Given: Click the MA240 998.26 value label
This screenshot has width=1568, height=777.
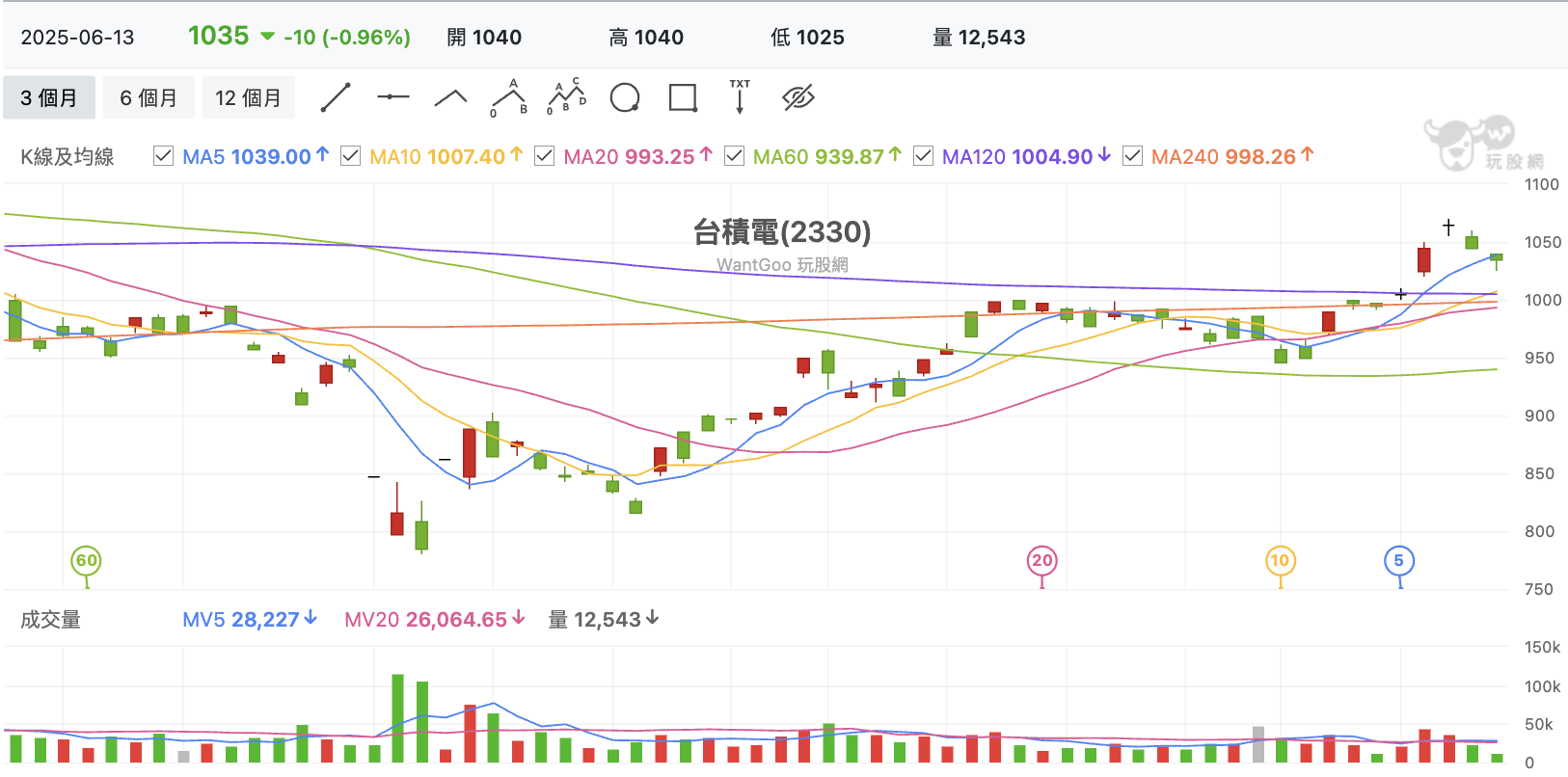Looking at the screenshot, I should pyautogui.click(x=1232, y=156).
